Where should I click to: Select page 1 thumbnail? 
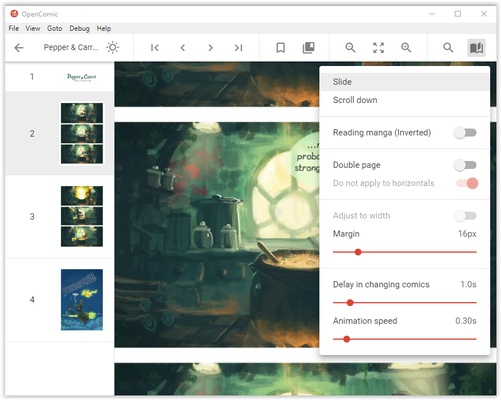click(82, 77)
